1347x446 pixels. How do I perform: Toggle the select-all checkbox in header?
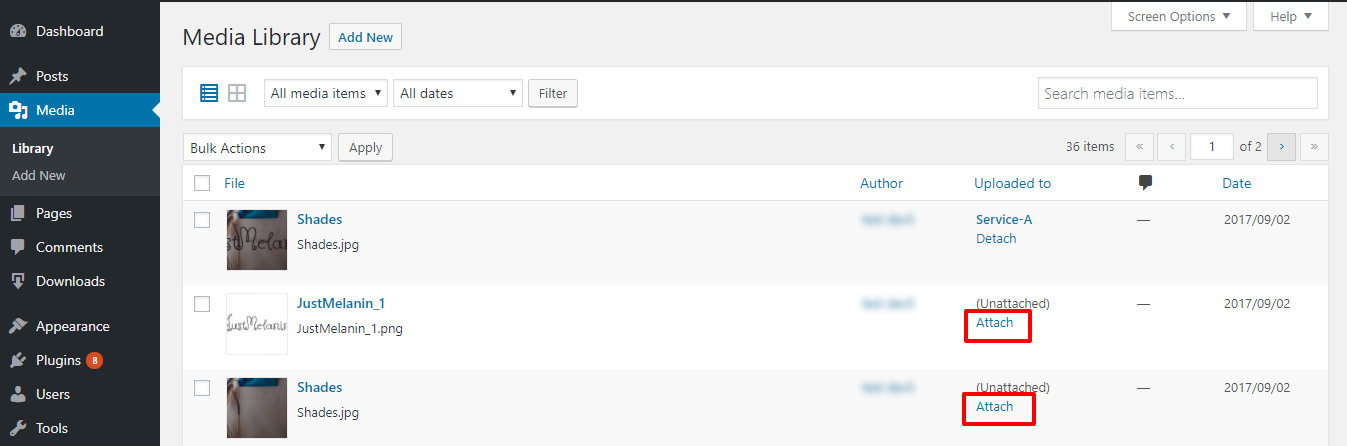[x=202, y=183]
